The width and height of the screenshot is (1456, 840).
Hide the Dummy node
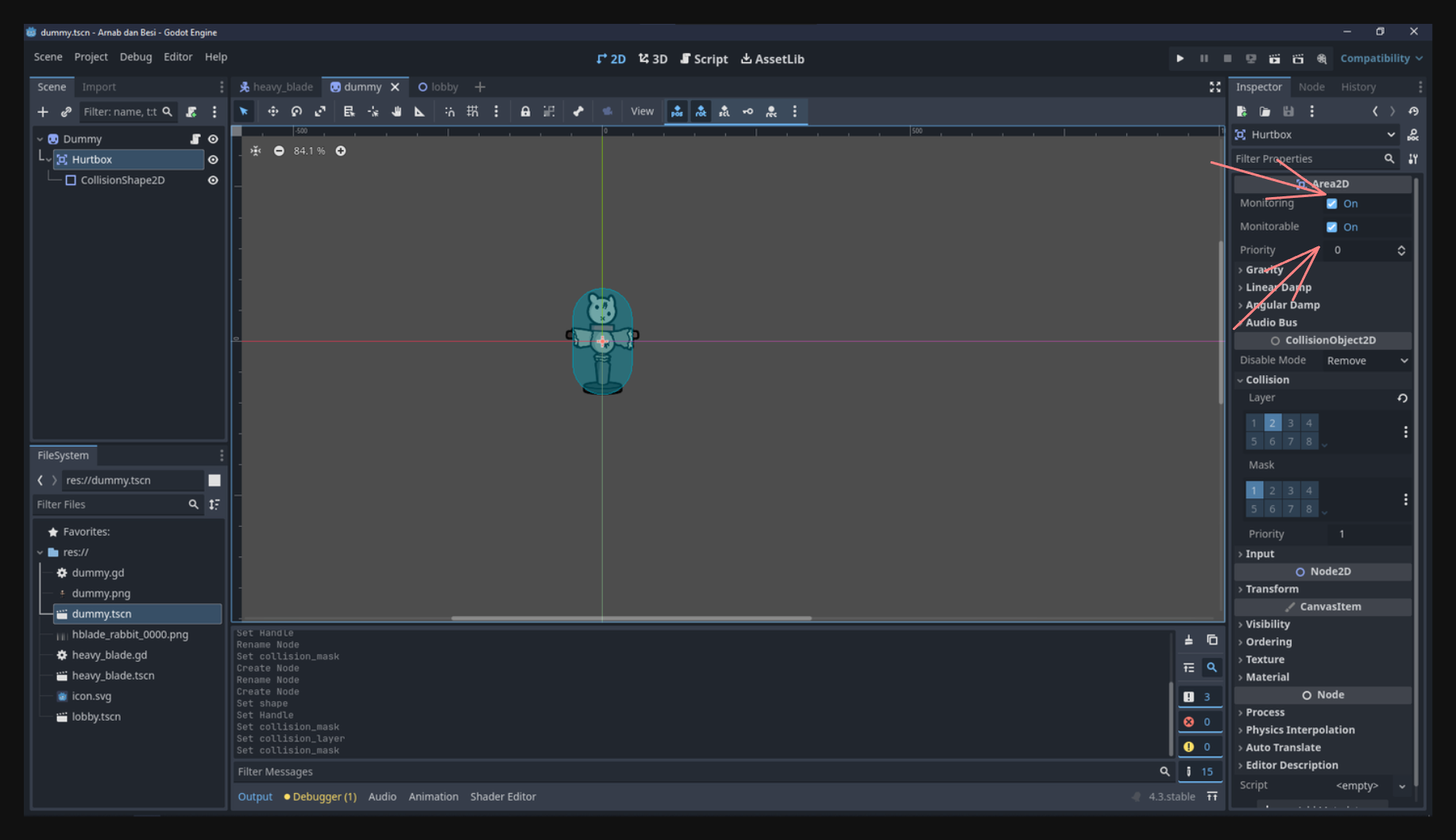pyautogui.click(x=213, y=139)
